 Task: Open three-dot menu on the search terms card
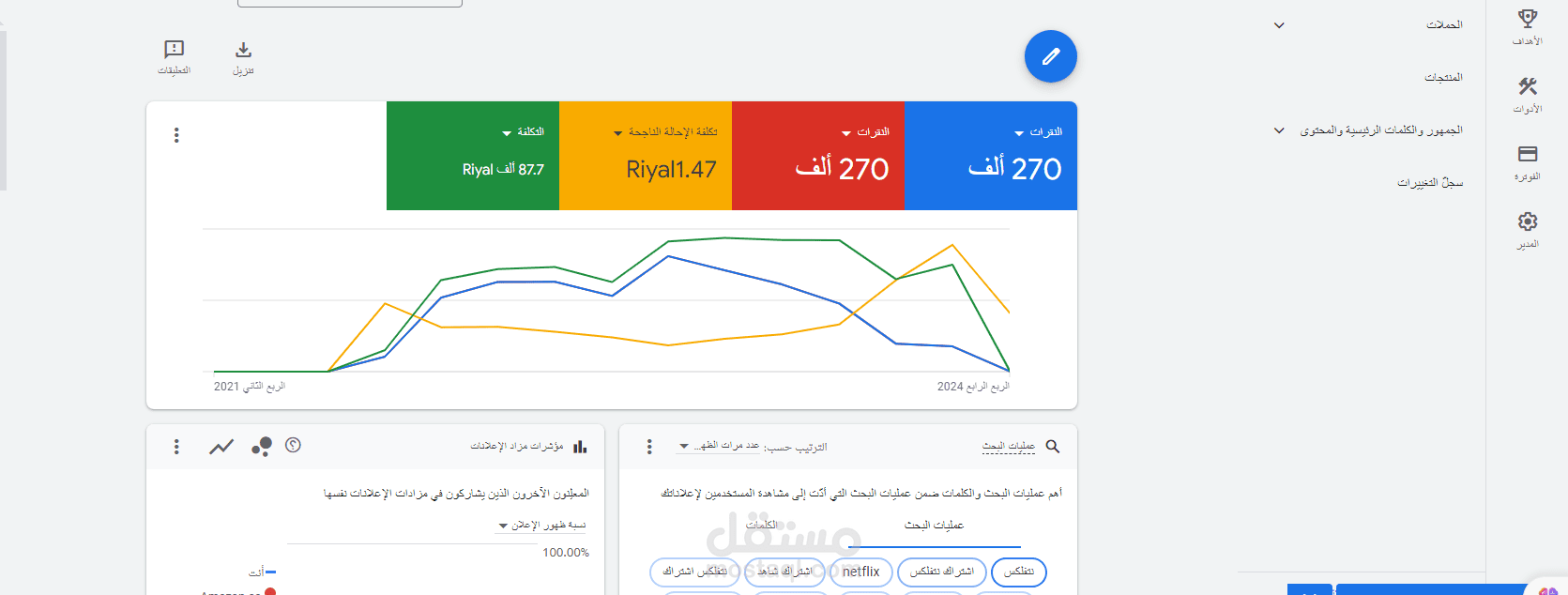[649, 447]
